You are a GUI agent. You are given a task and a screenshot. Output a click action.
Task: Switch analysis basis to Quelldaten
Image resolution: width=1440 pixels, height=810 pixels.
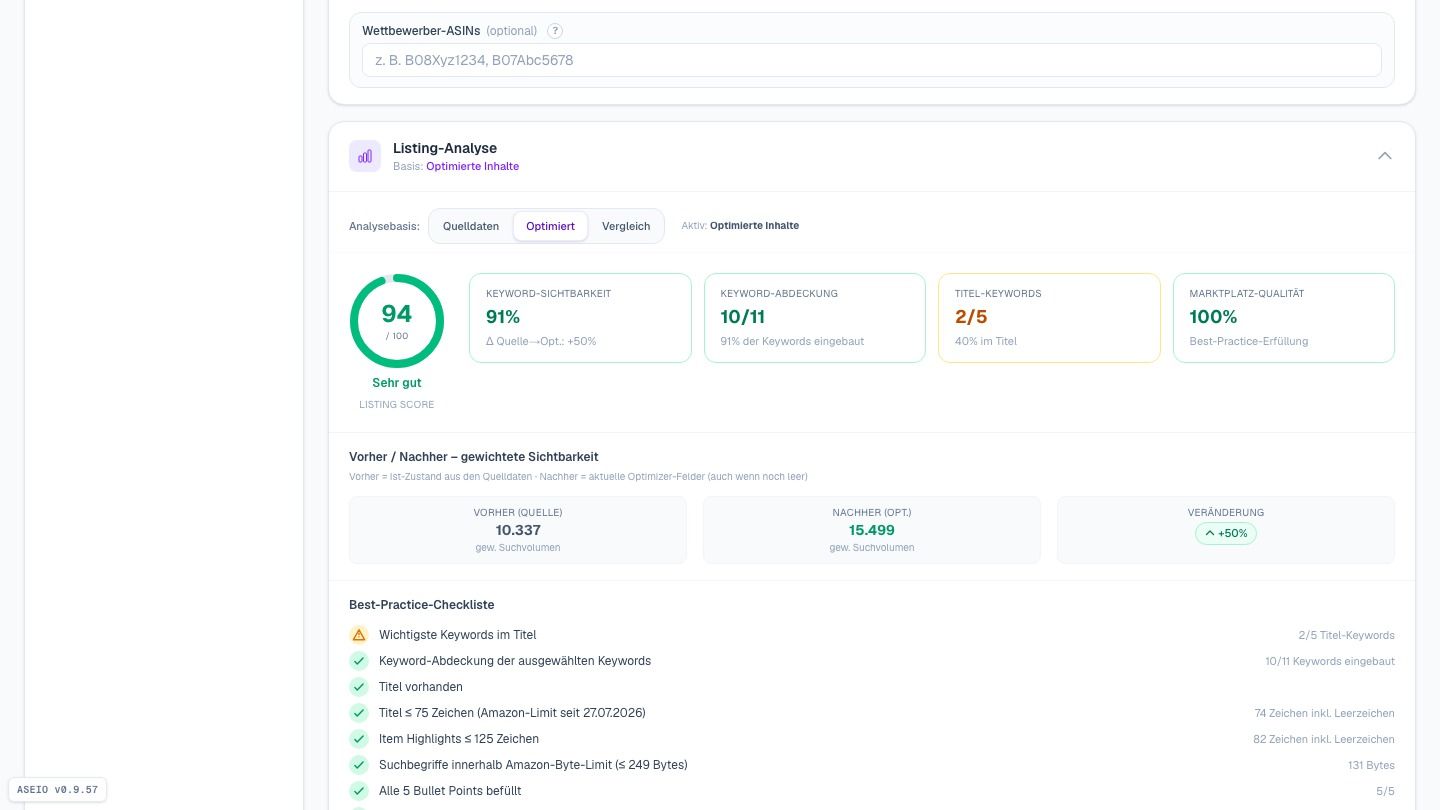click(x=471, y=226)
